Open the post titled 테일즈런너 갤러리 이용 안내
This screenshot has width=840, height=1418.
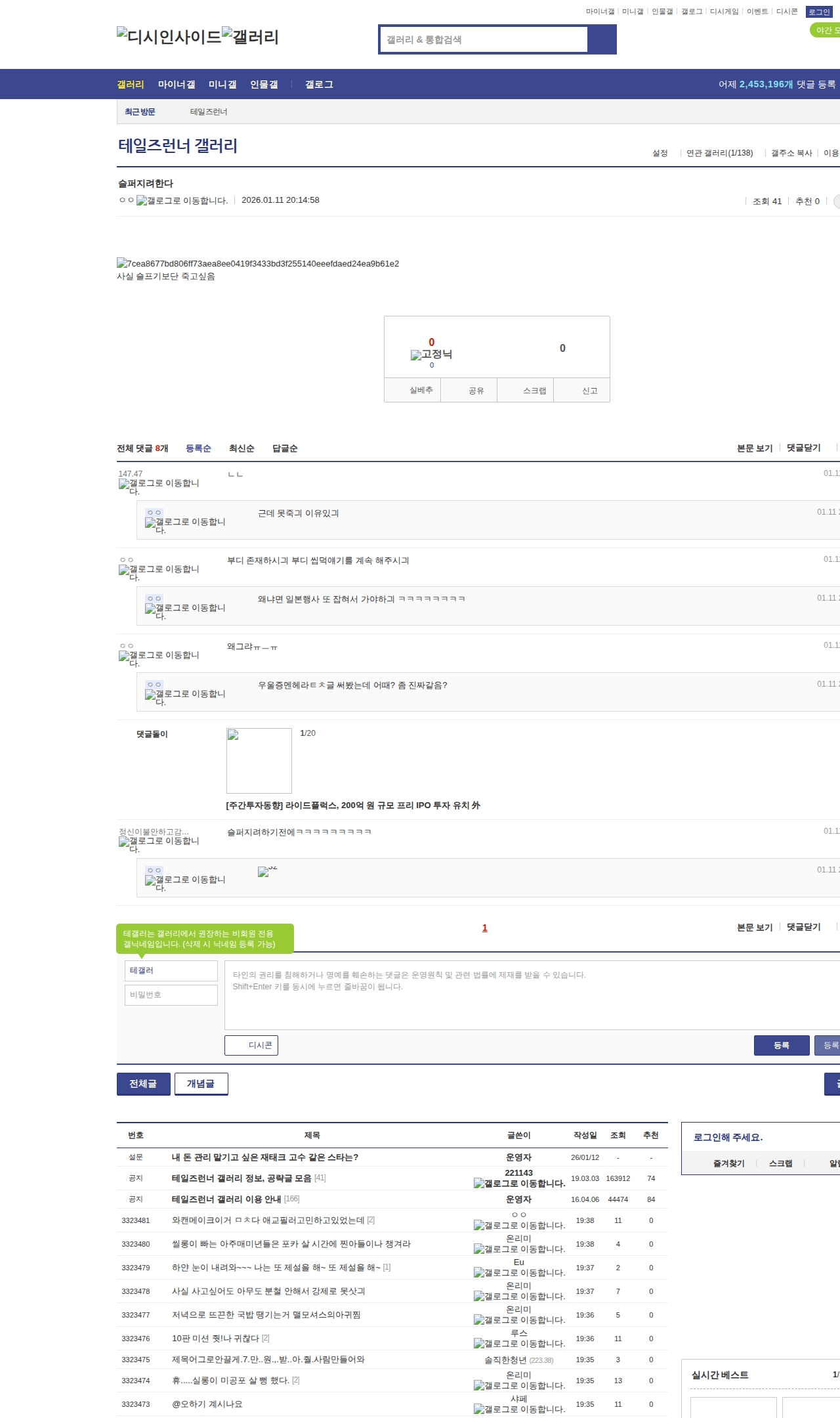226,1199
